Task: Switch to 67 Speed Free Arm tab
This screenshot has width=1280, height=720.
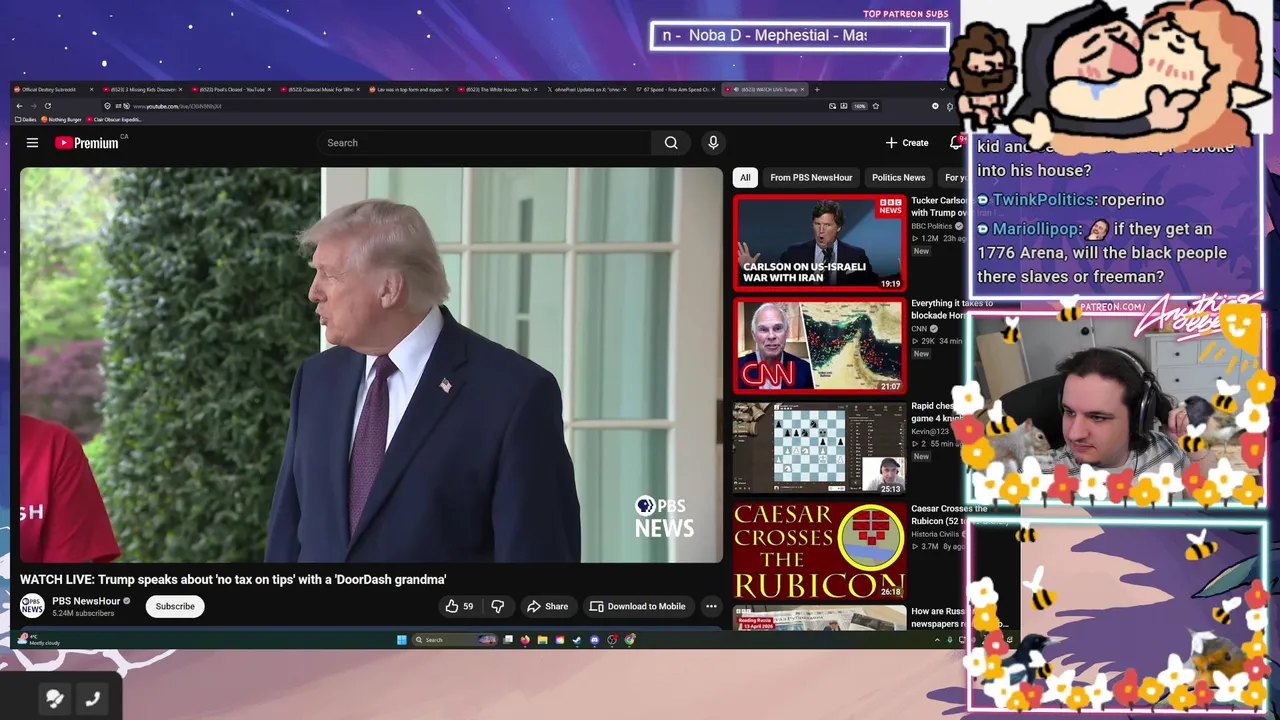Action: tap(675, 89)
